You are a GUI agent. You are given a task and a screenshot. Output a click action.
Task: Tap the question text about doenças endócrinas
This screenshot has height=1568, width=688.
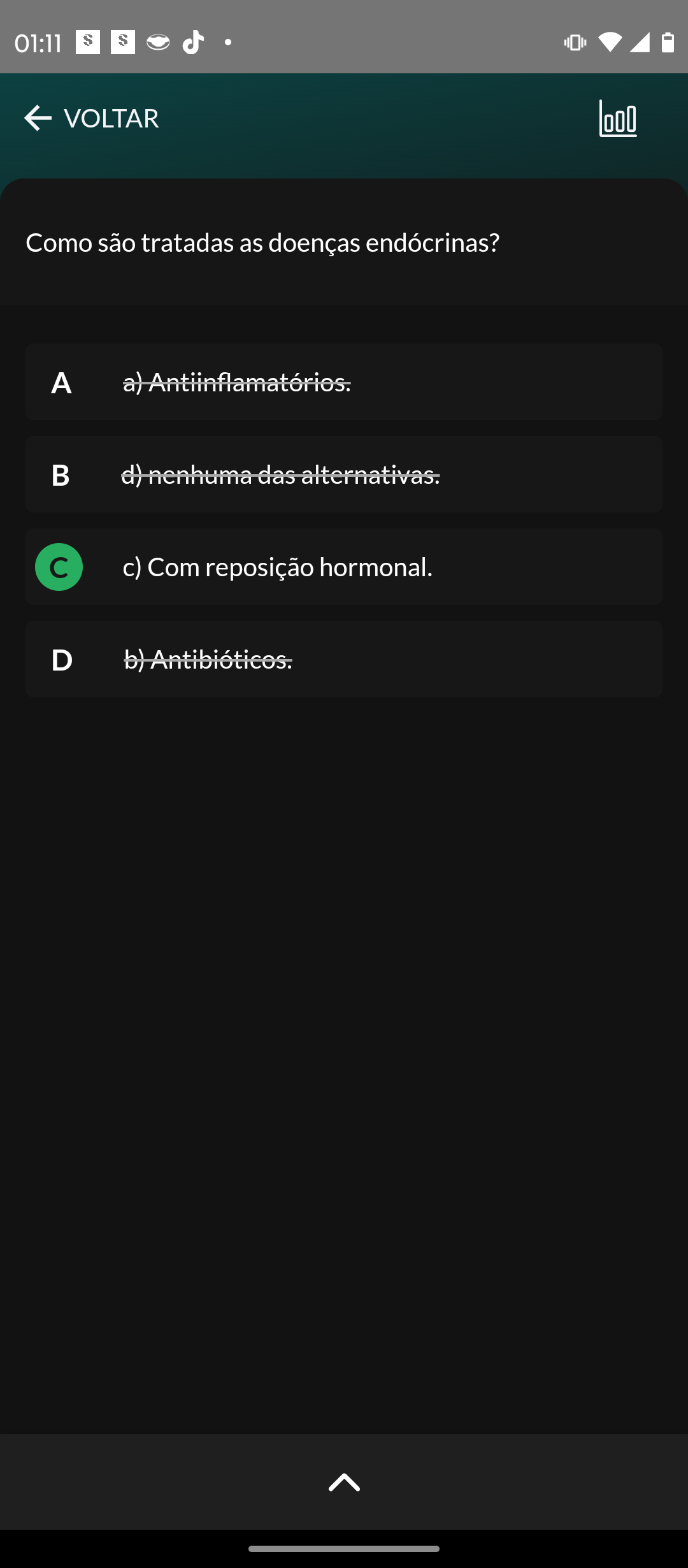[262, 243]
